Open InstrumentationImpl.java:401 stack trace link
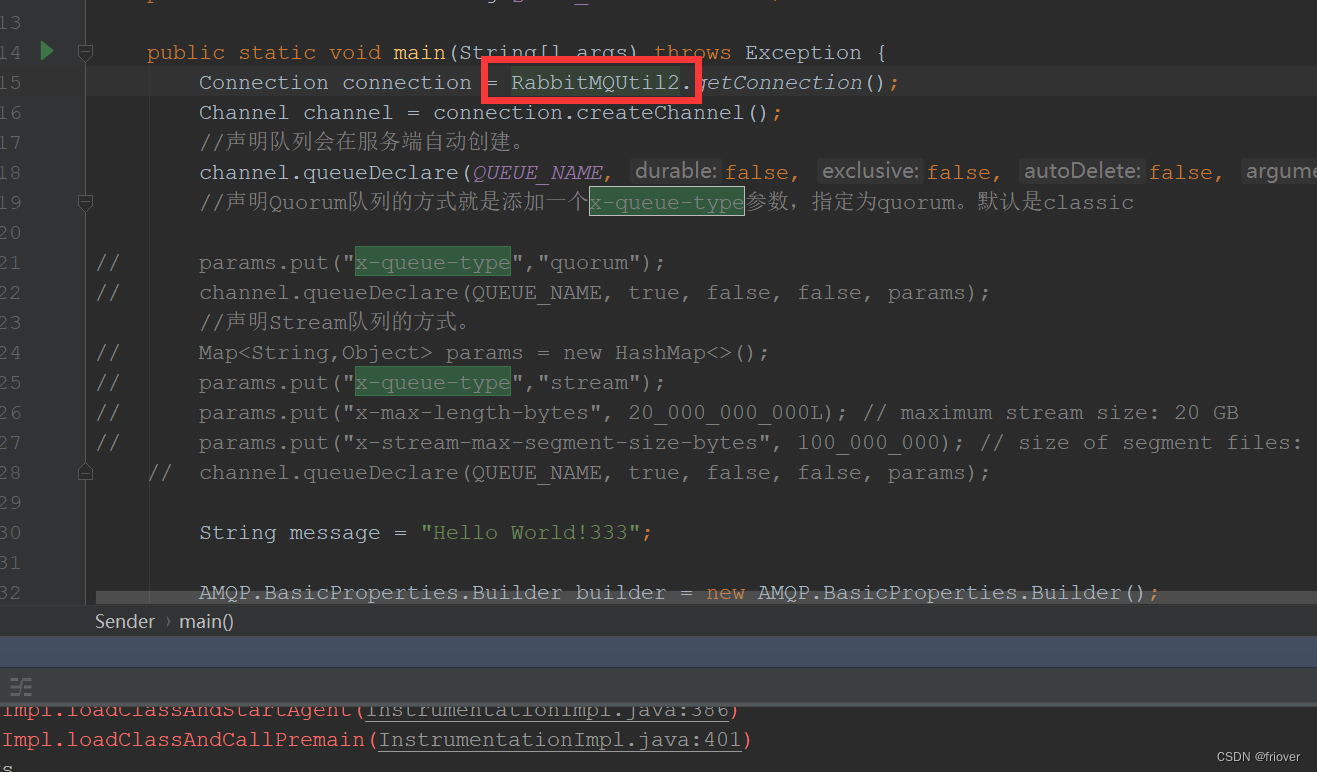 [x=561, y=740]
